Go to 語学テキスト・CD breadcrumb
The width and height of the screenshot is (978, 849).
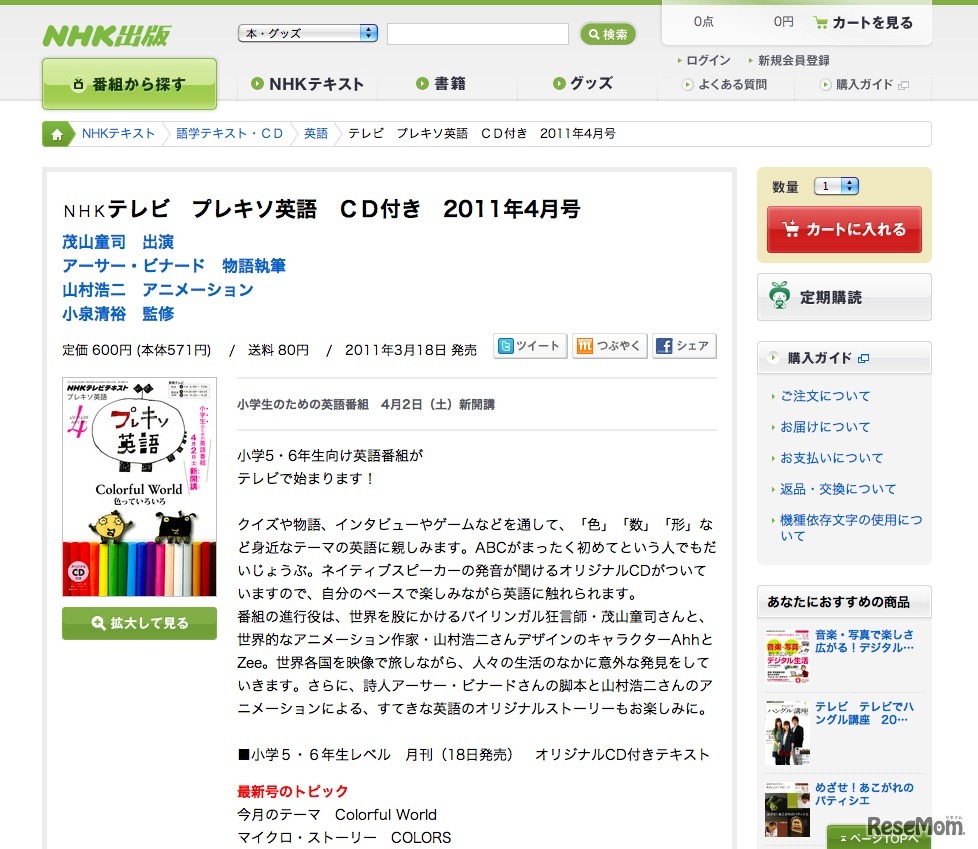(230, 133)
